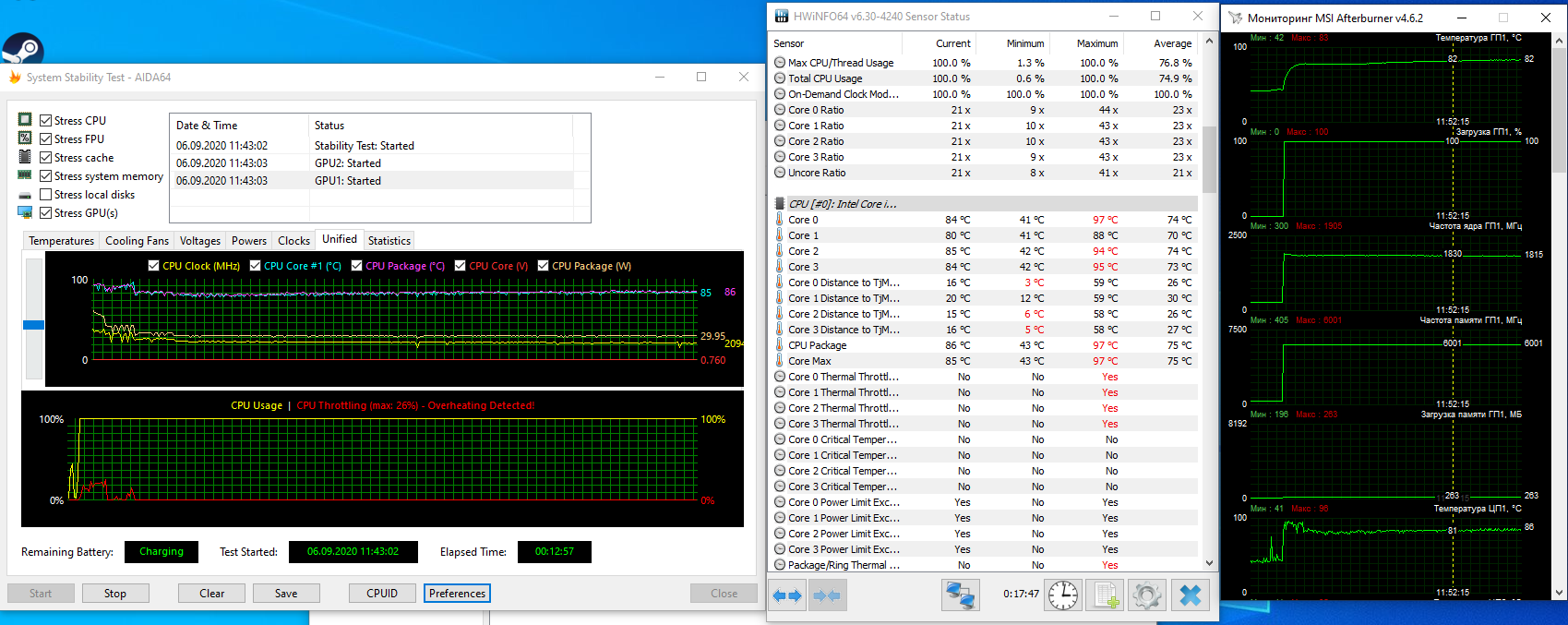Click the Steam icon on desktop
1568x625 pixels.
(22, 48)
